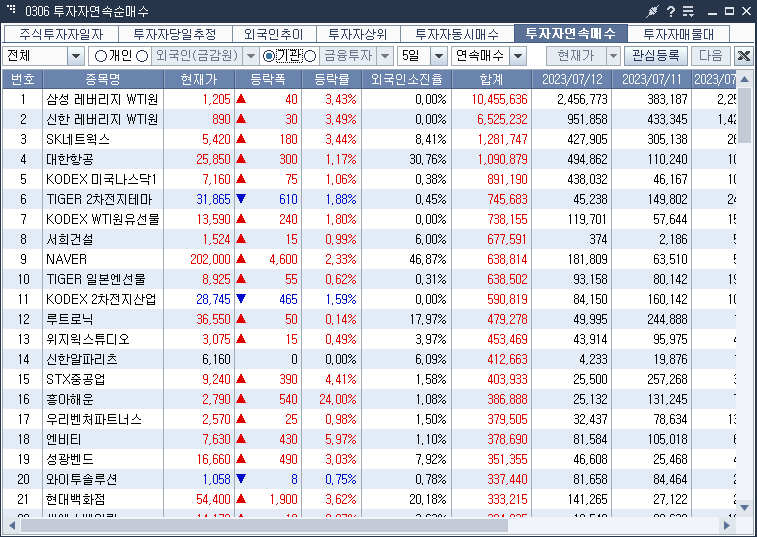Click the down-triangle indicator in KODEX 2차전지산업 row
Screen dimensions: 757x537
pos(241,298)
